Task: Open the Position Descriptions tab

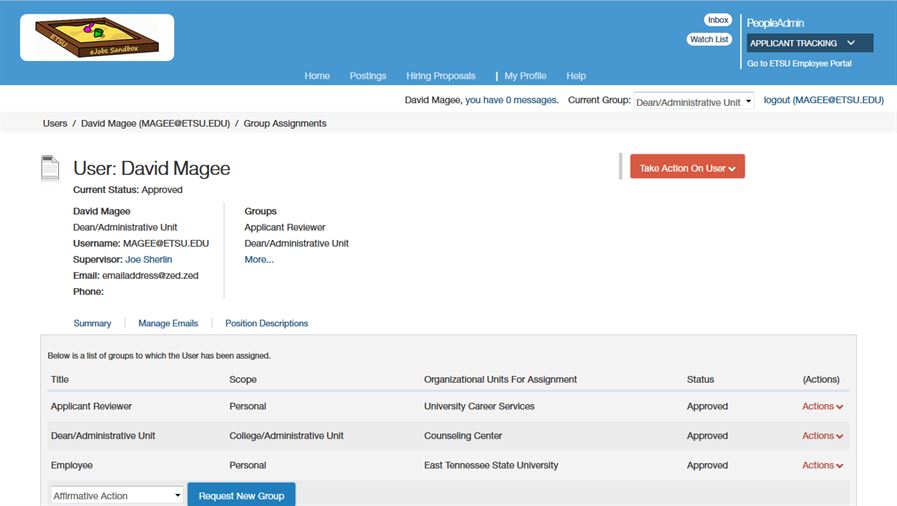Action: pyautogui.click(x=266, y=324)
